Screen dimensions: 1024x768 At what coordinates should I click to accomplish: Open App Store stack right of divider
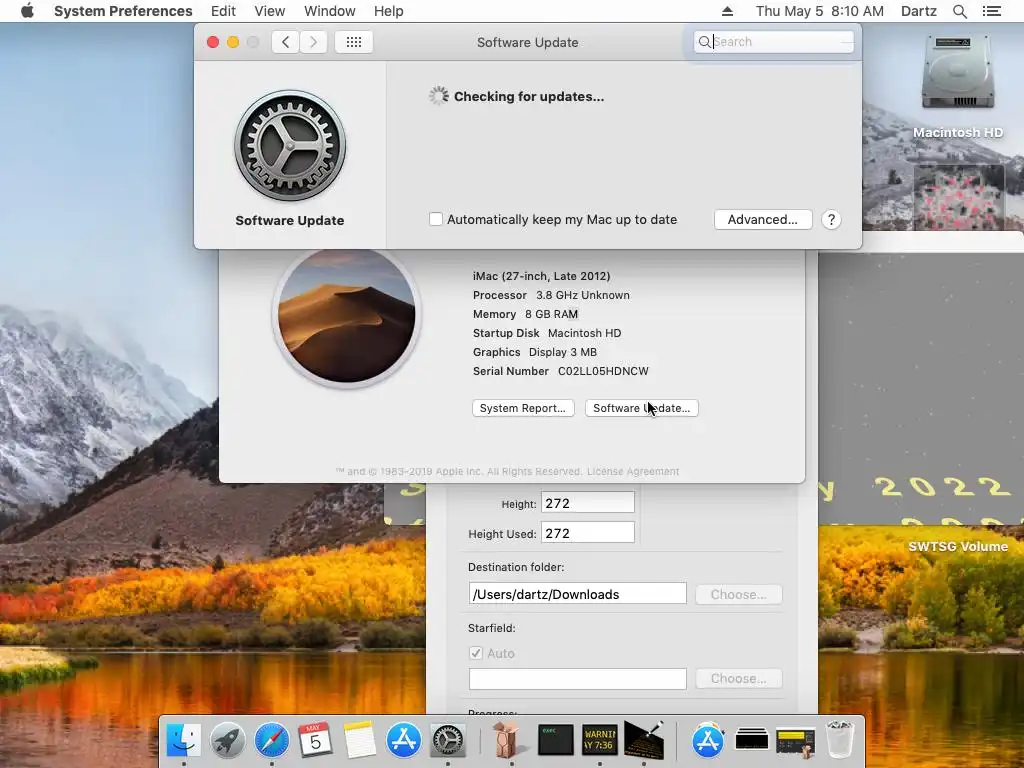point(708,740)
